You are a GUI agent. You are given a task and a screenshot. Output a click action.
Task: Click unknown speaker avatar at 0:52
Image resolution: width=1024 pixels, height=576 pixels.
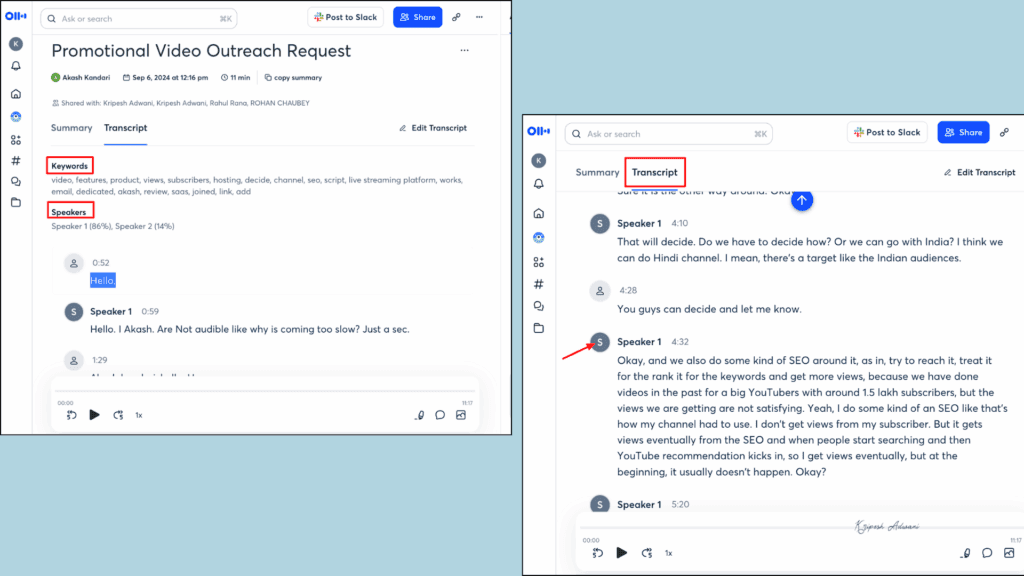[74, 263]
